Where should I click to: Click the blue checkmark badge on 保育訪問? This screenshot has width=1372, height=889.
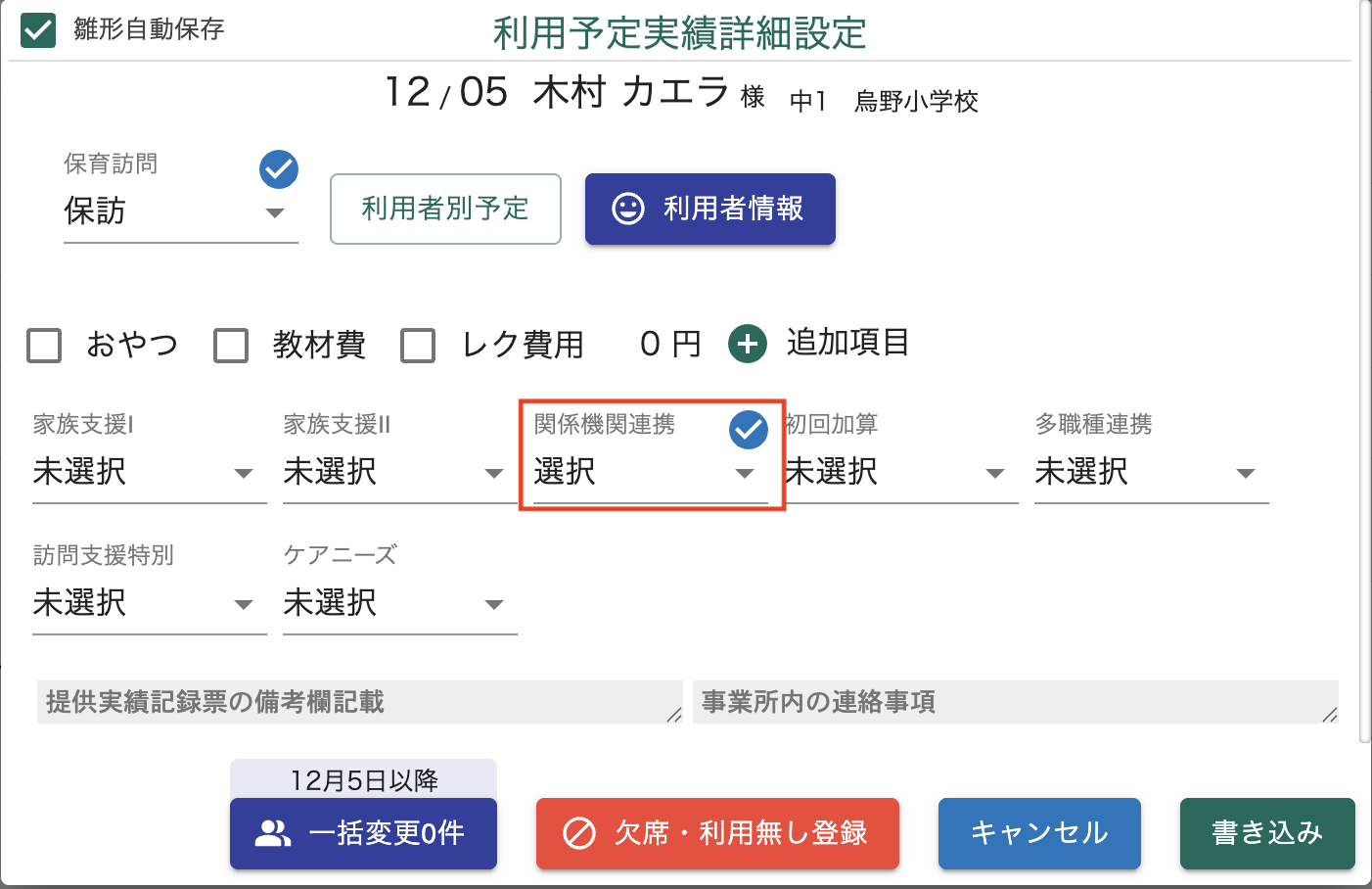[279, 169]
